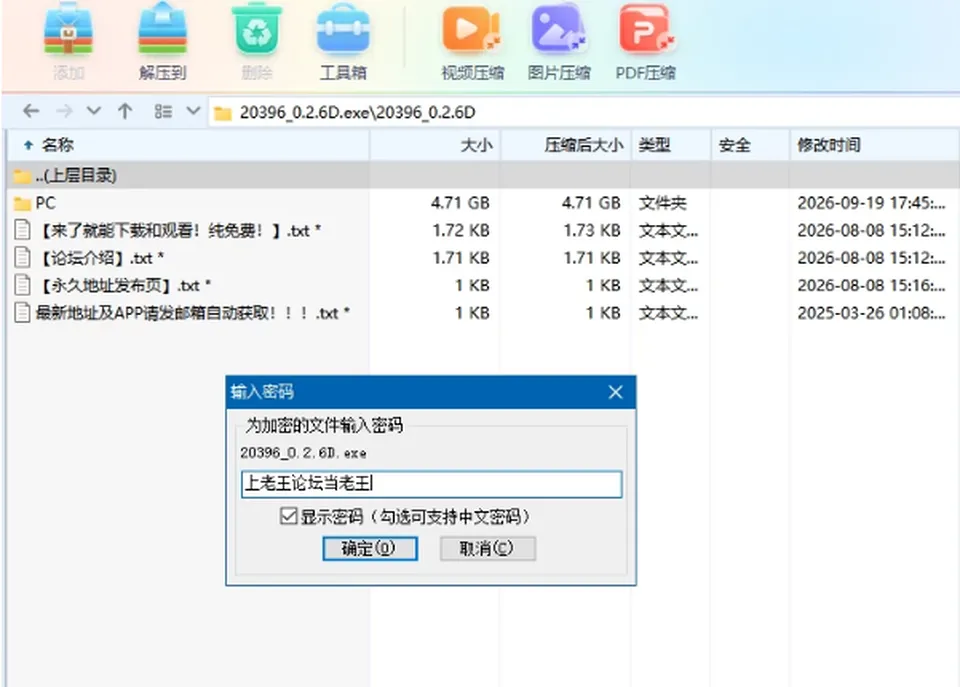Click the 【论坛介绍】.txt document icon
960x687 pixels.
22,257
